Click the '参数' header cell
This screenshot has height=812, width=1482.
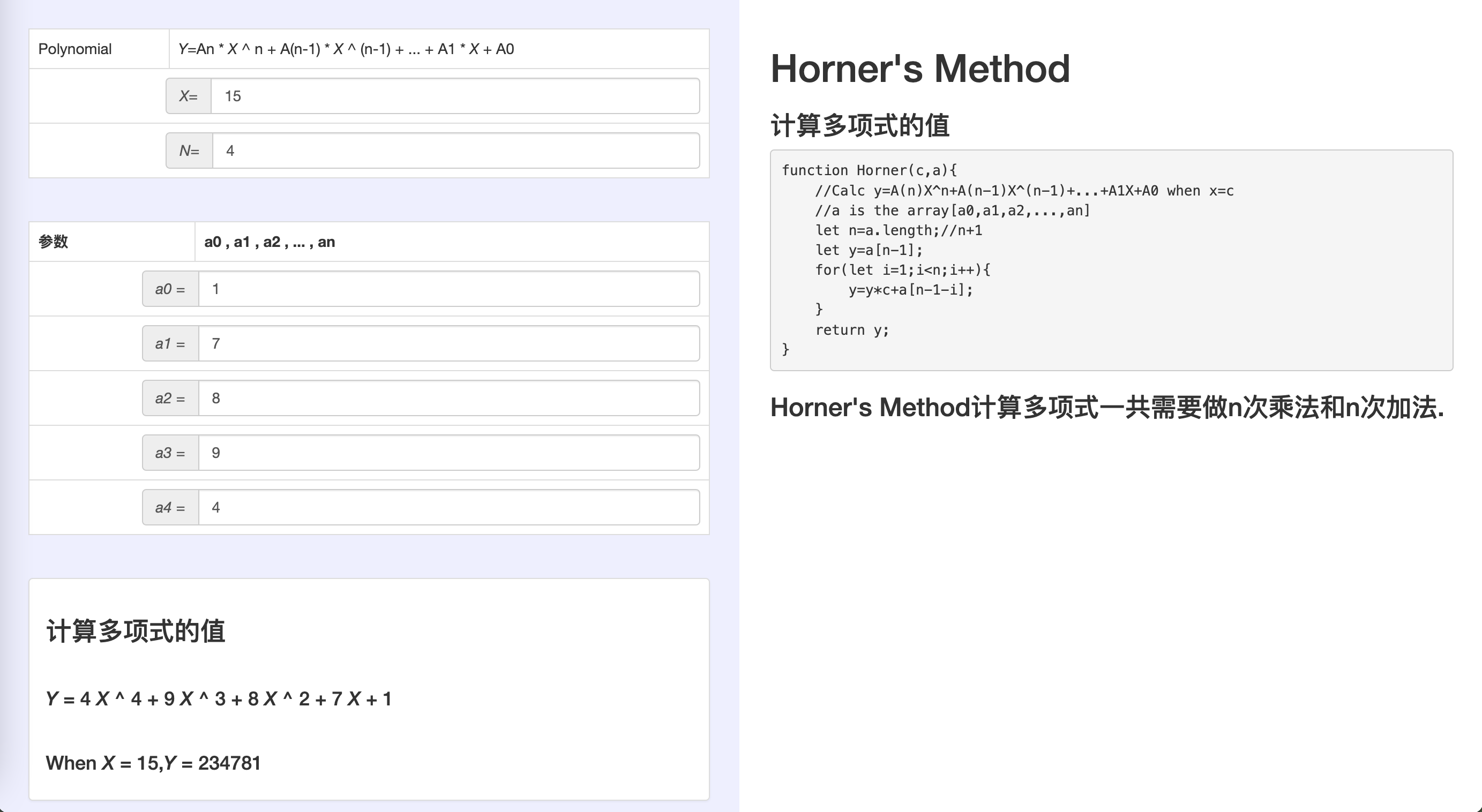tap(111, 242)
